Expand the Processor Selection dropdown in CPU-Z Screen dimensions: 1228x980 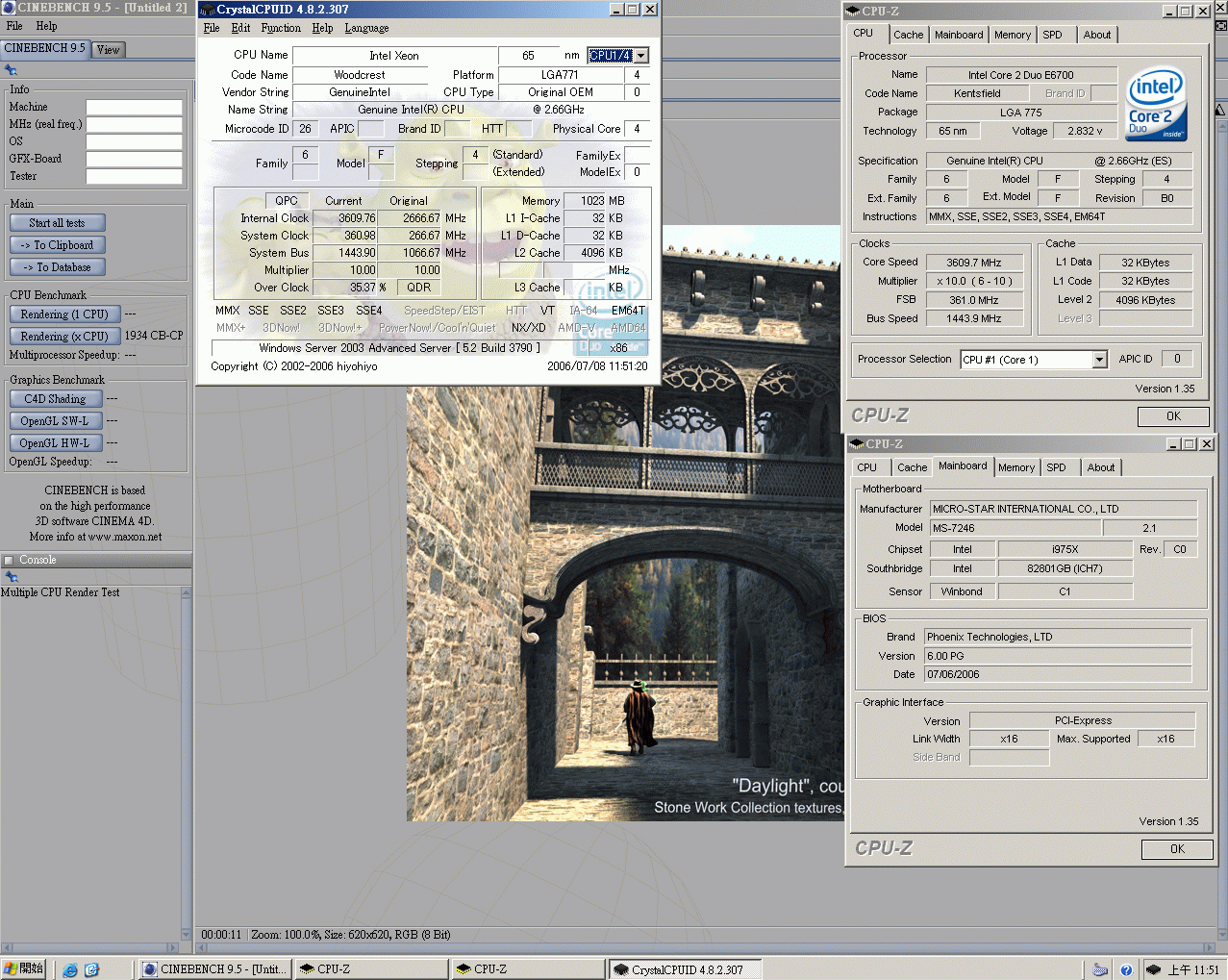(x=1100, y=360)
